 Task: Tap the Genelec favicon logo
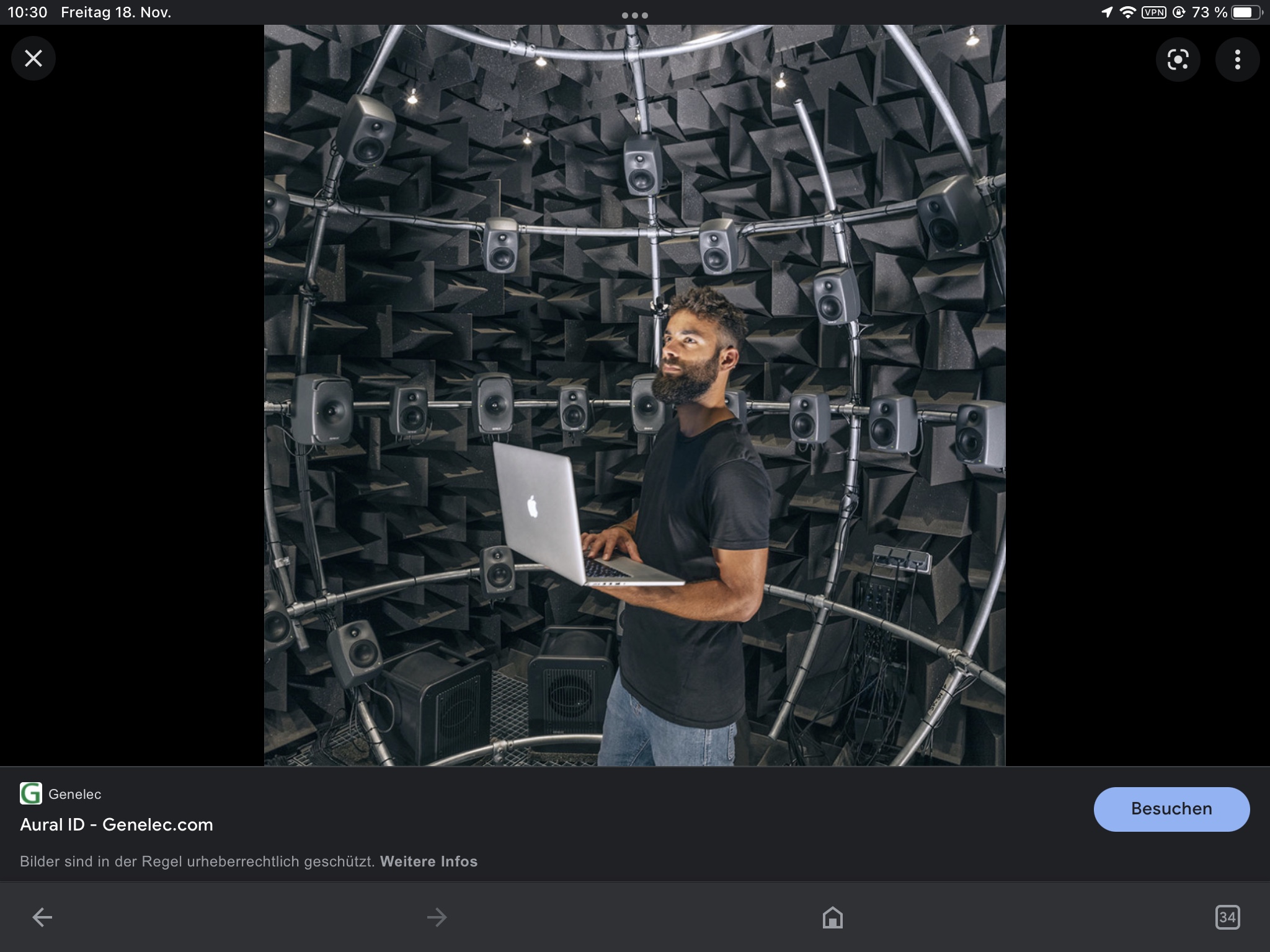pos(31,793)
